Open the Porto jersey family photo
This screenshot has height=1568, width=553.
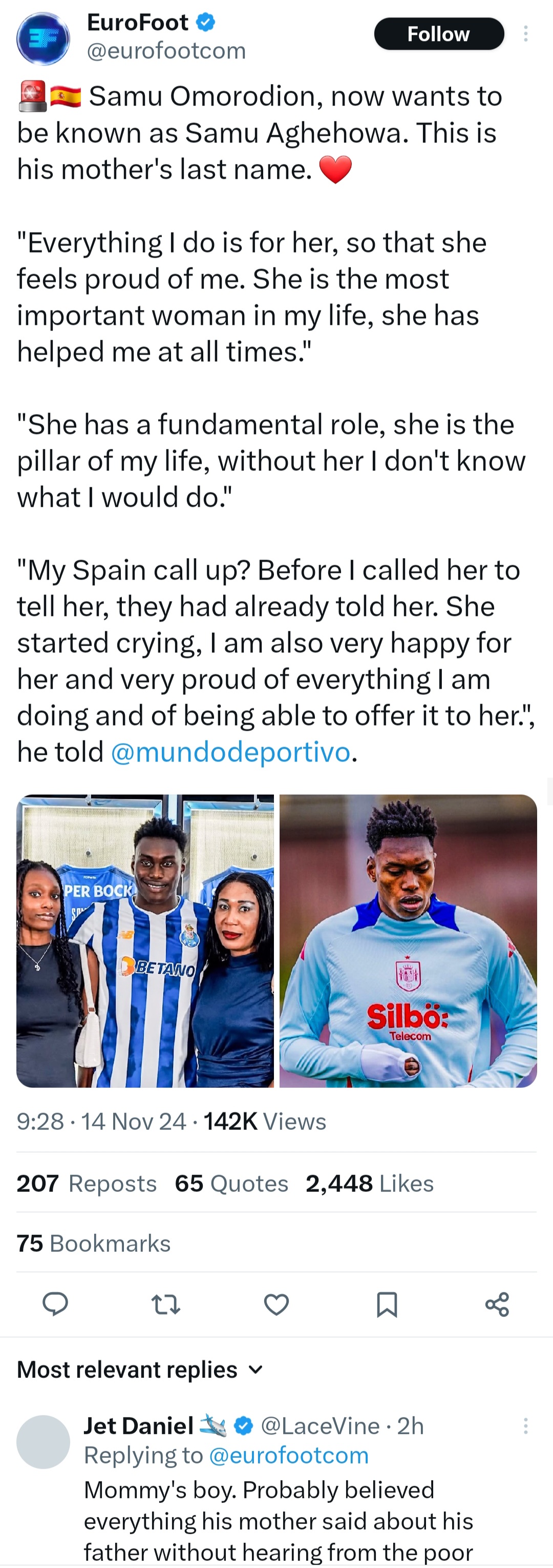coord(145,940)
